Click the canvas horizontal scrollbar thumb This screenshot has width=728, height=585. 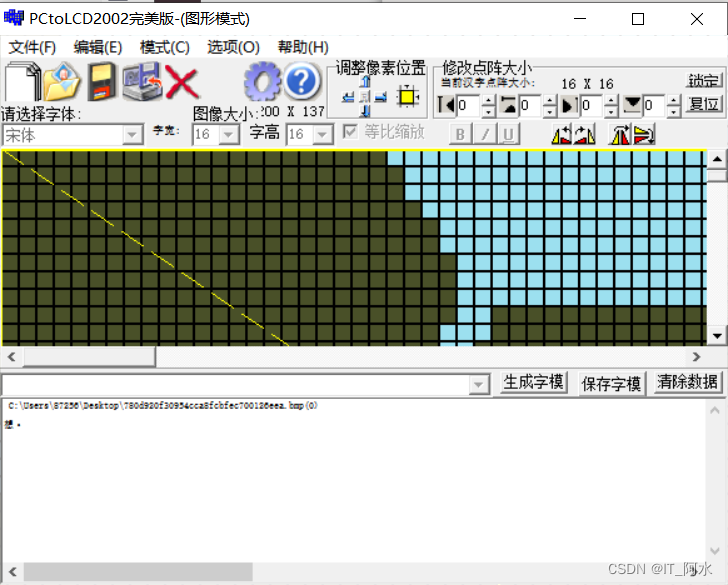tap(89, 357)
